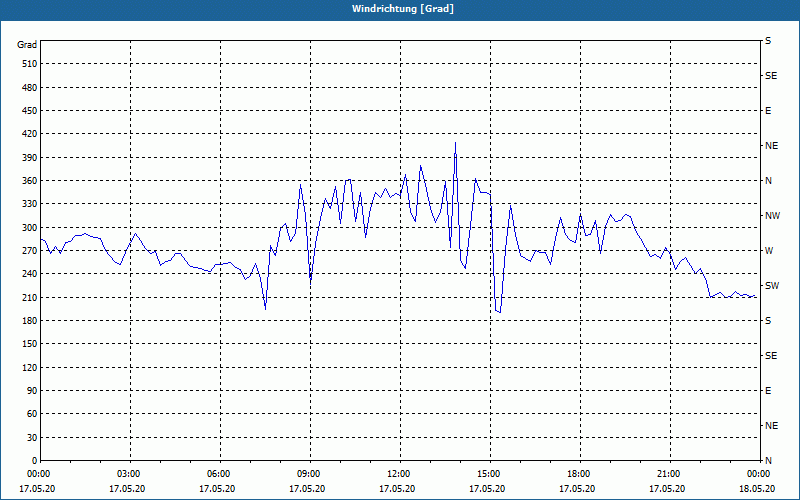Pick the 390 degree axis label
800x500 pixels.
30,157
